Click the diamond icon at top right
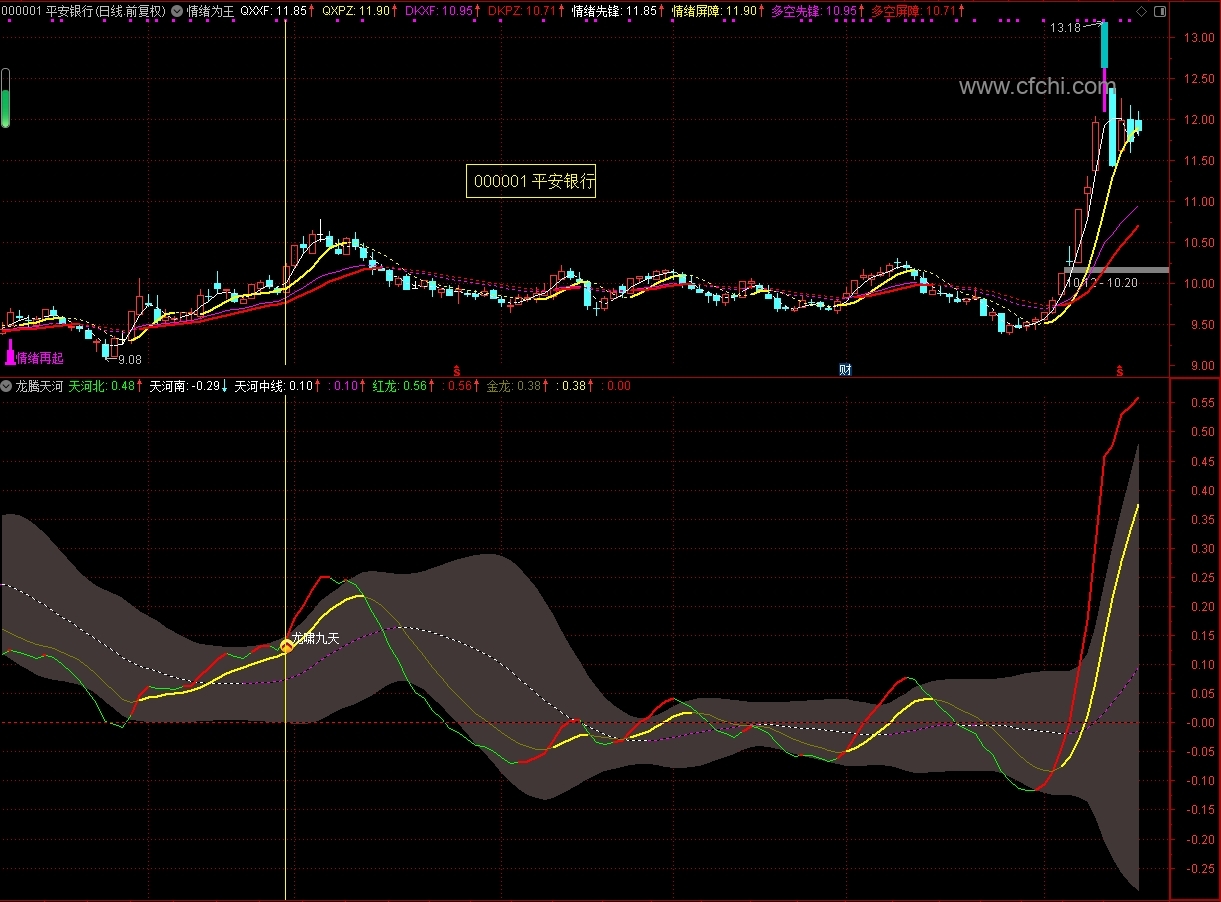Screen dimensions: 1221x902 click(x=1143, y=11)
